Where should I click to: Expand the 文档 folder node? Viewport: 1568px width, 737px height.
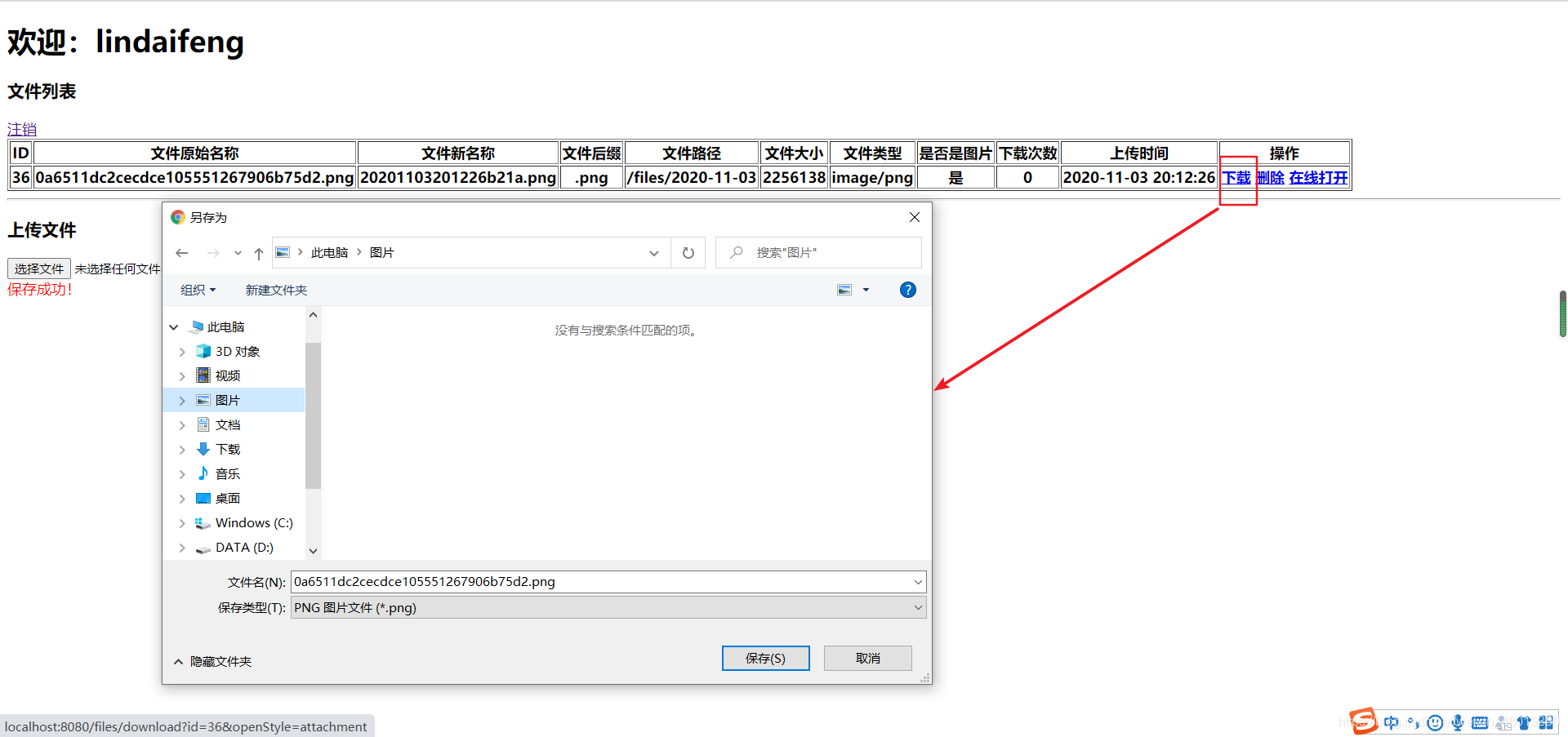coord(182,425)
